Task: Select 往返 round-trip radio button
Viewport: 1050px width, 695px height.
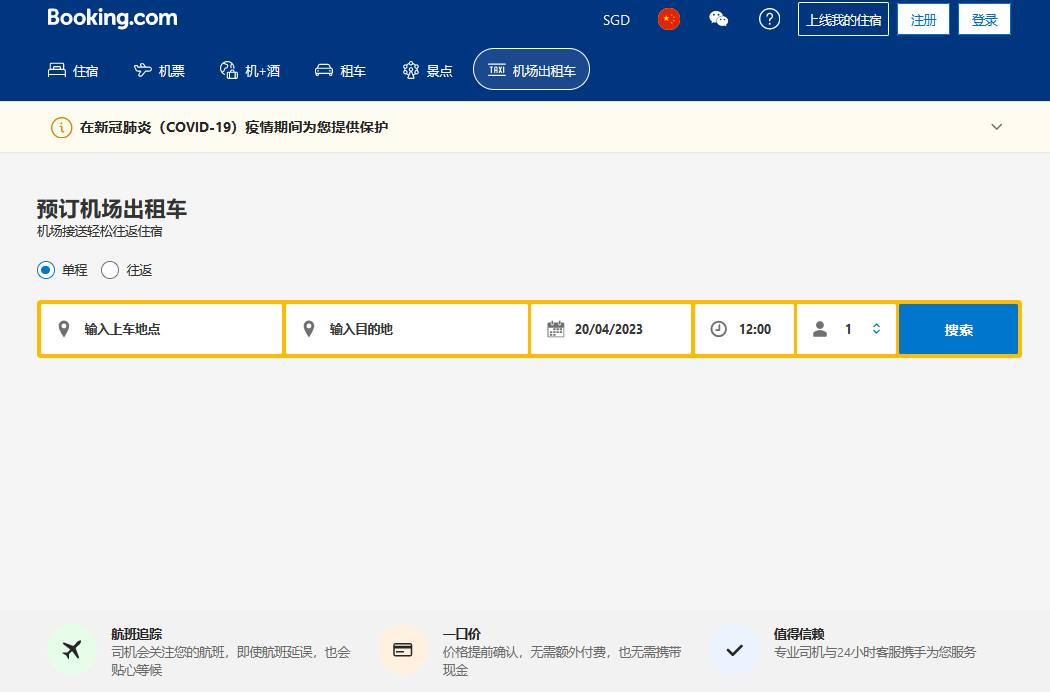Action: 110,270
